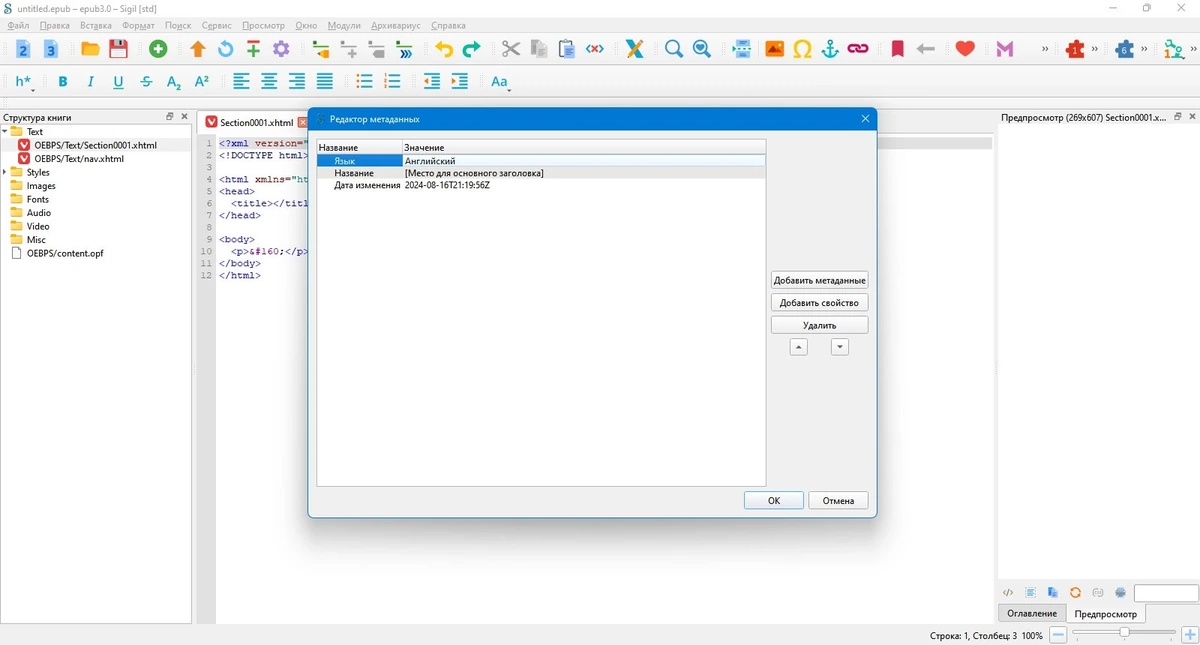Viewport: 1200px width, 645px height.
Task: Cancel metadata dialog with Отмена
Action: click(x=839, y=501)
